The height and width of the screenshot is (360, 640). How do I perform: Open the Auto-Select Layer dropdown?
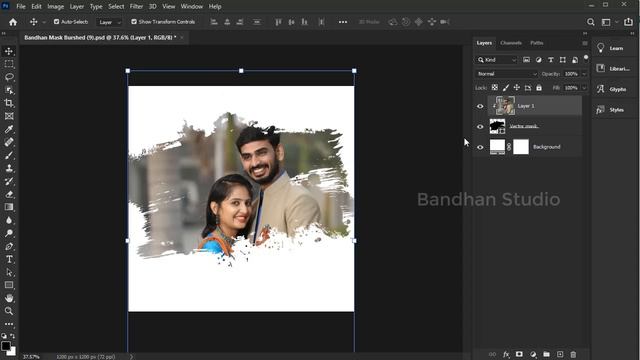(109, 22)
